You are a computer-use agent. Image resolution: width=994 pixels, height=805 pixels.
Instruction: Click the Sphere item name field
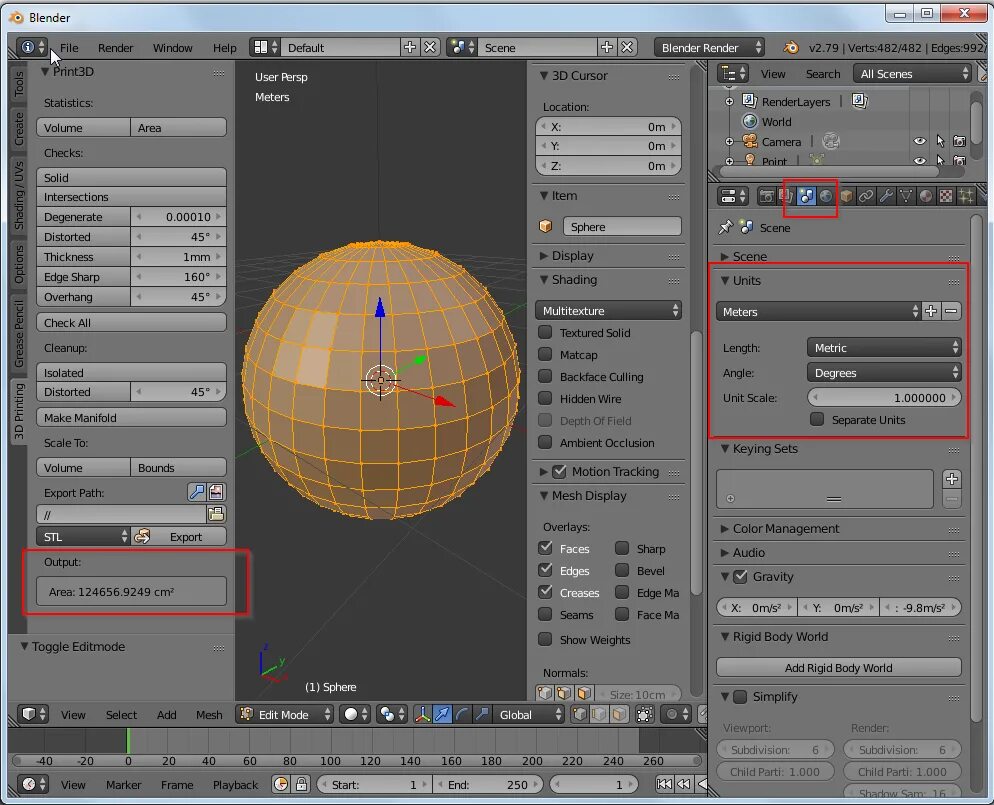pos(622,226)
